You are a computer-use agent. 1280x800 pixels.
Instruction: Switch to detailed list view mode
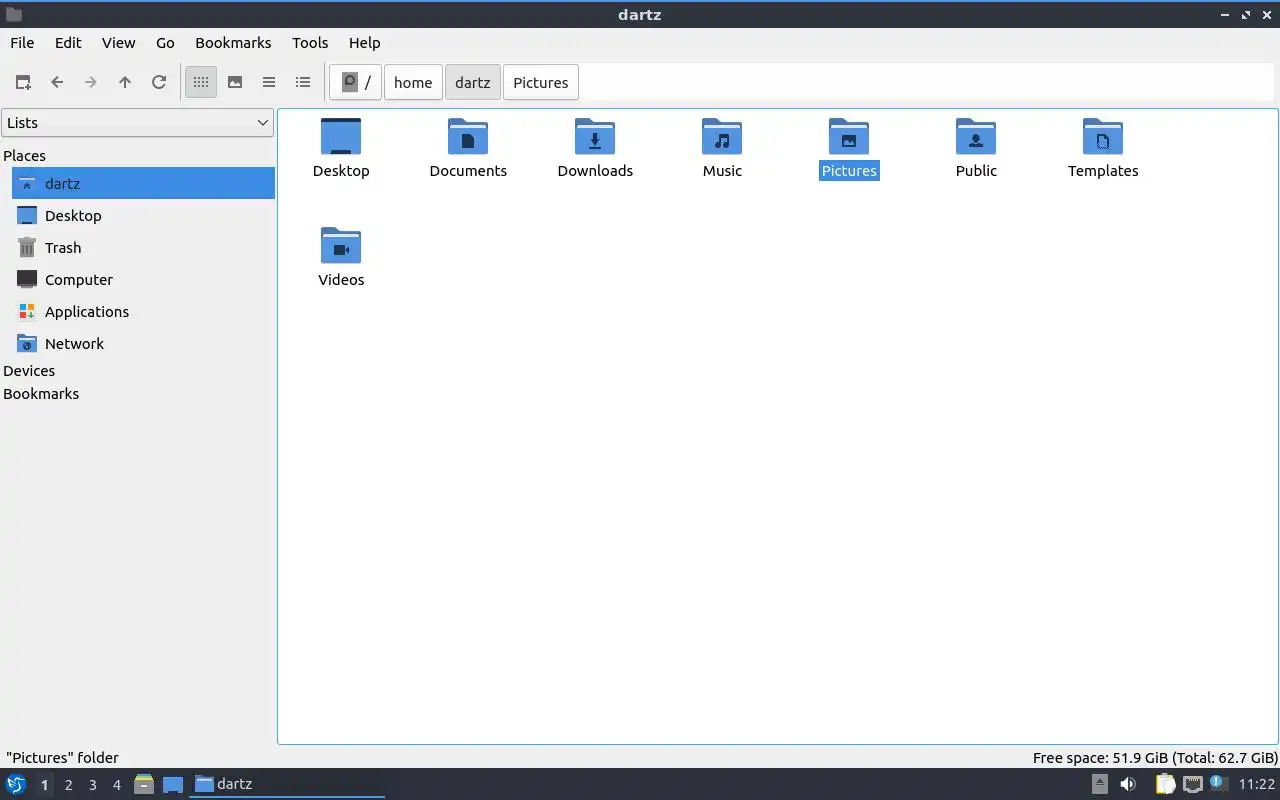303,83
